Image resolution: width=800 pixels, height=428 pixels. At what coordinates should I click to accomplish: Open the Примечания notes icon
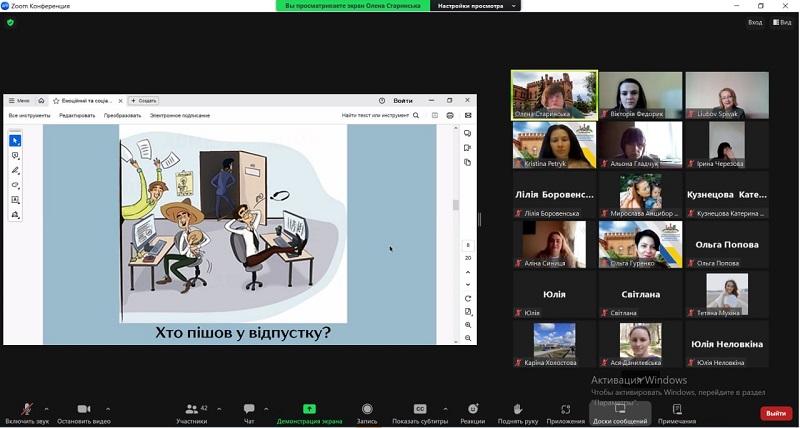tap(677, 410)
